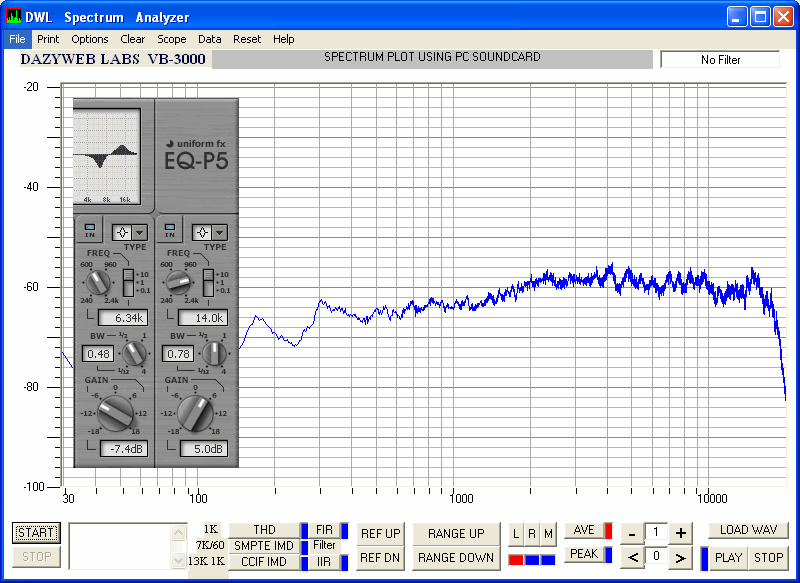Click the results box scroll up arrow

point(179,533)
